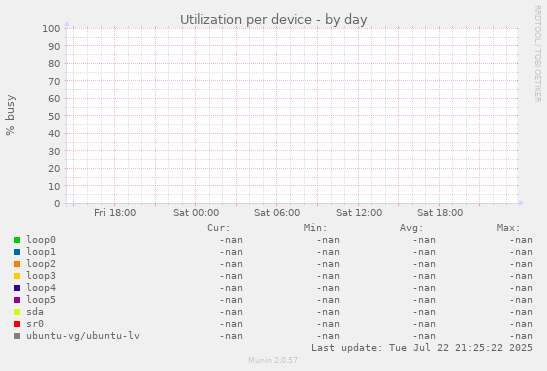
Task: Click the Sat 18:00 time label
Action: 440,213
